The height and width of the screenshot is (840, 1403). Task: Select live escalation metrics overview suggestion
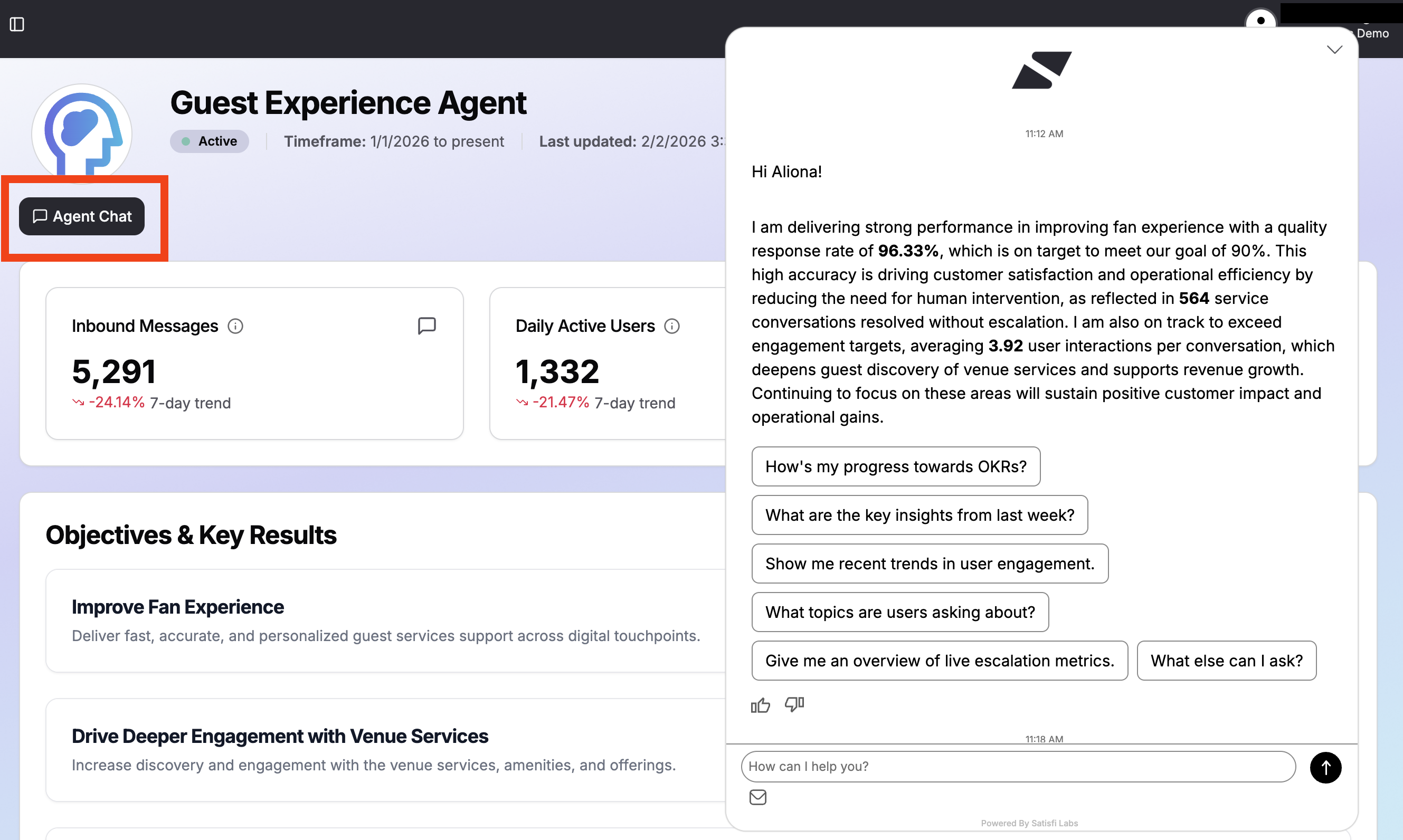point(940,661)
